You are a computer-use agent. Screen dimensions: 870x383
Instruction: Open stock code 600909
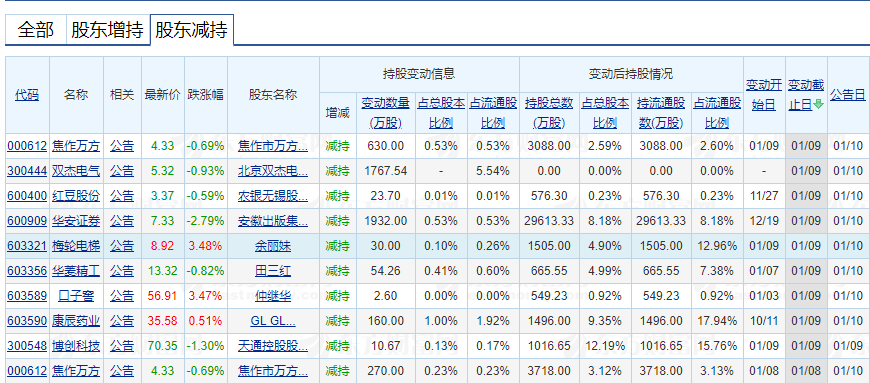pos(27,221)
